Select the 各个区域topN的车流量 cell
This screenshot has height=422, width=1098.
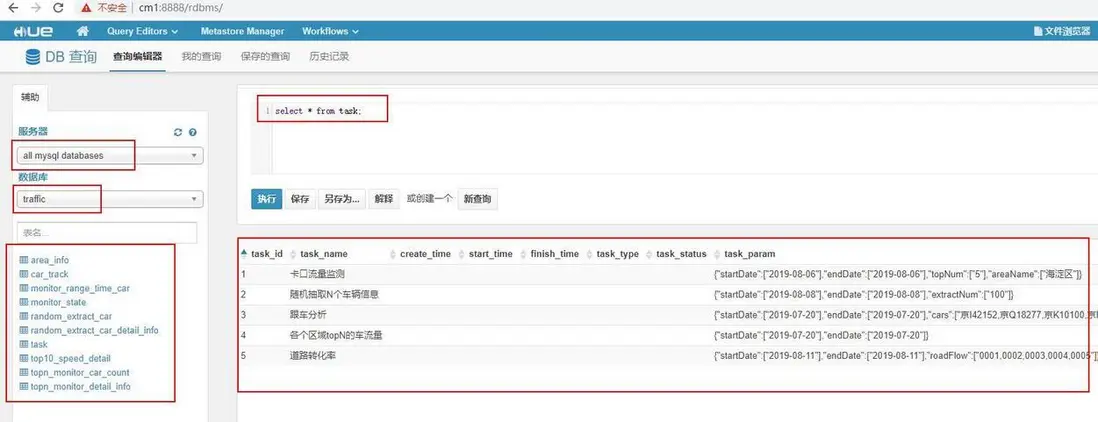[x=335, y=335]
